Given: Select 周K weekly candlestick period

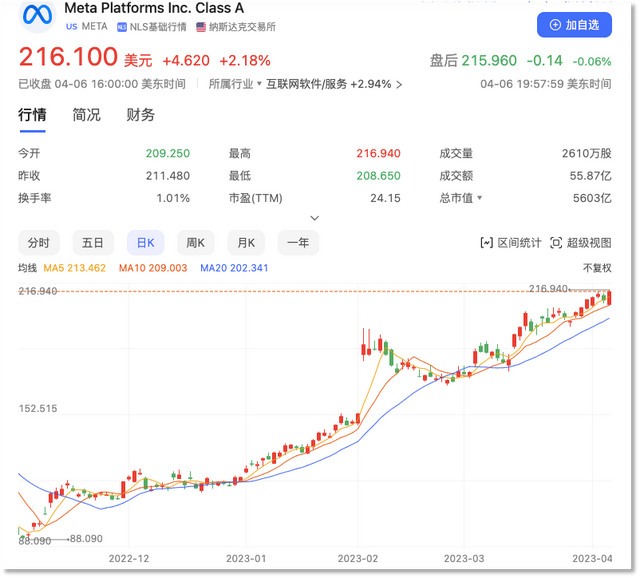Looking at the screenshot, I should pos(195,242).
